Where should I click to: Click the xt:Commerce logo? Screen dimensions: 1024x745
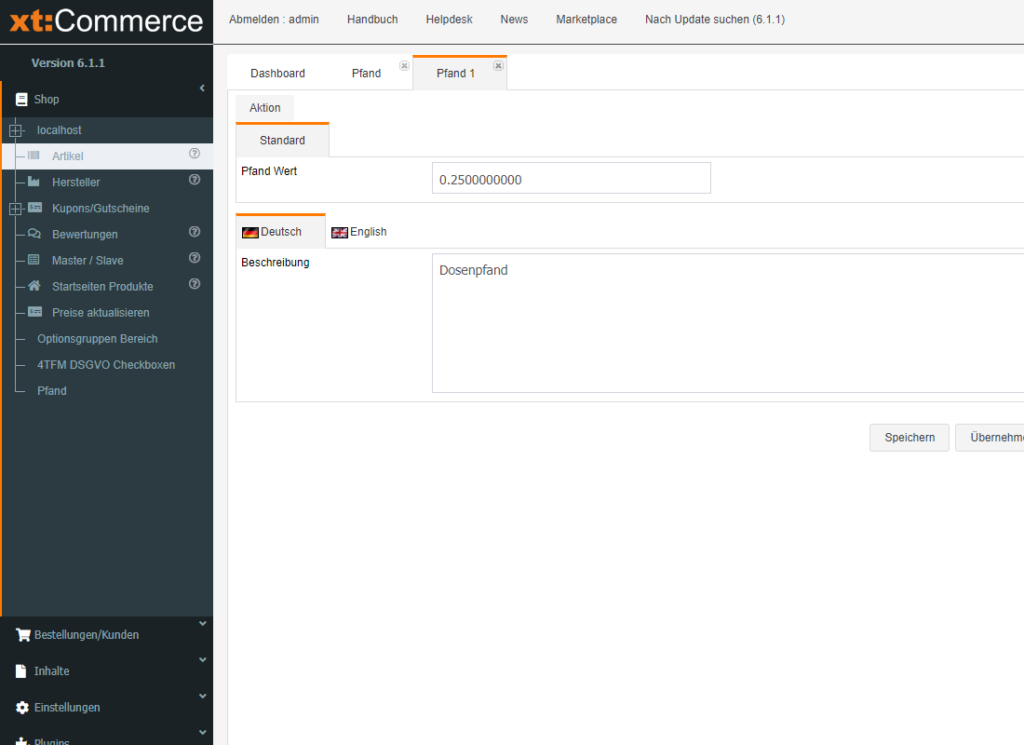(x=106, y=21)
